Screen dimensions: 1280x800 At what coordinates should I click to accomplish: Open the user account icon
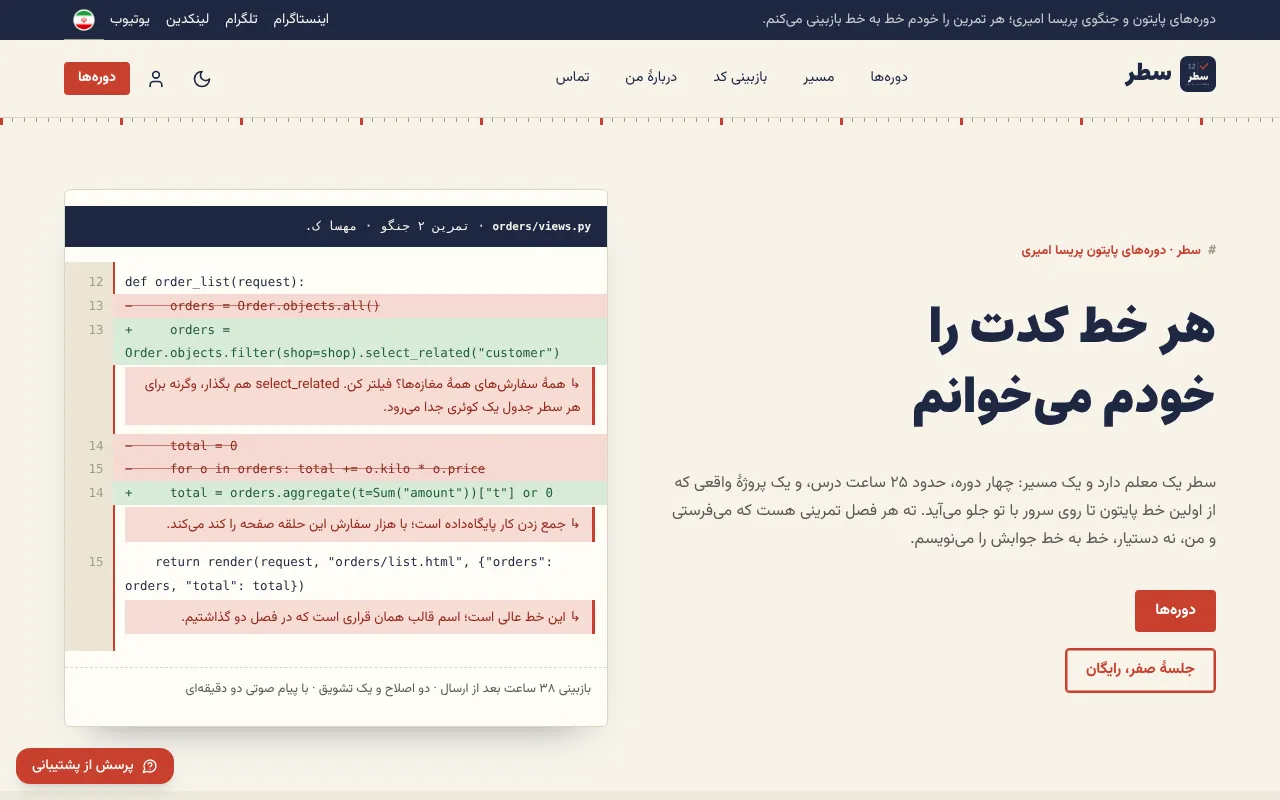pos(156,78)
